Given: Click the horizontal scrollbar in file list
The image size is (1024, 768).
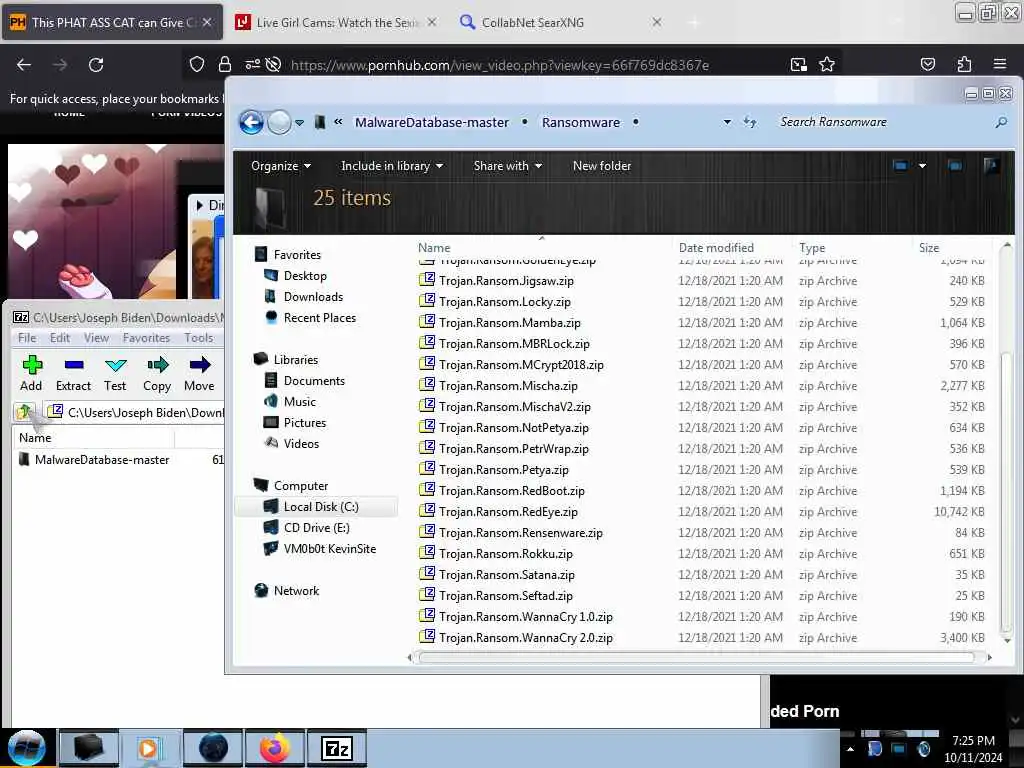Looking at the screenshot, I should (696, 657).
